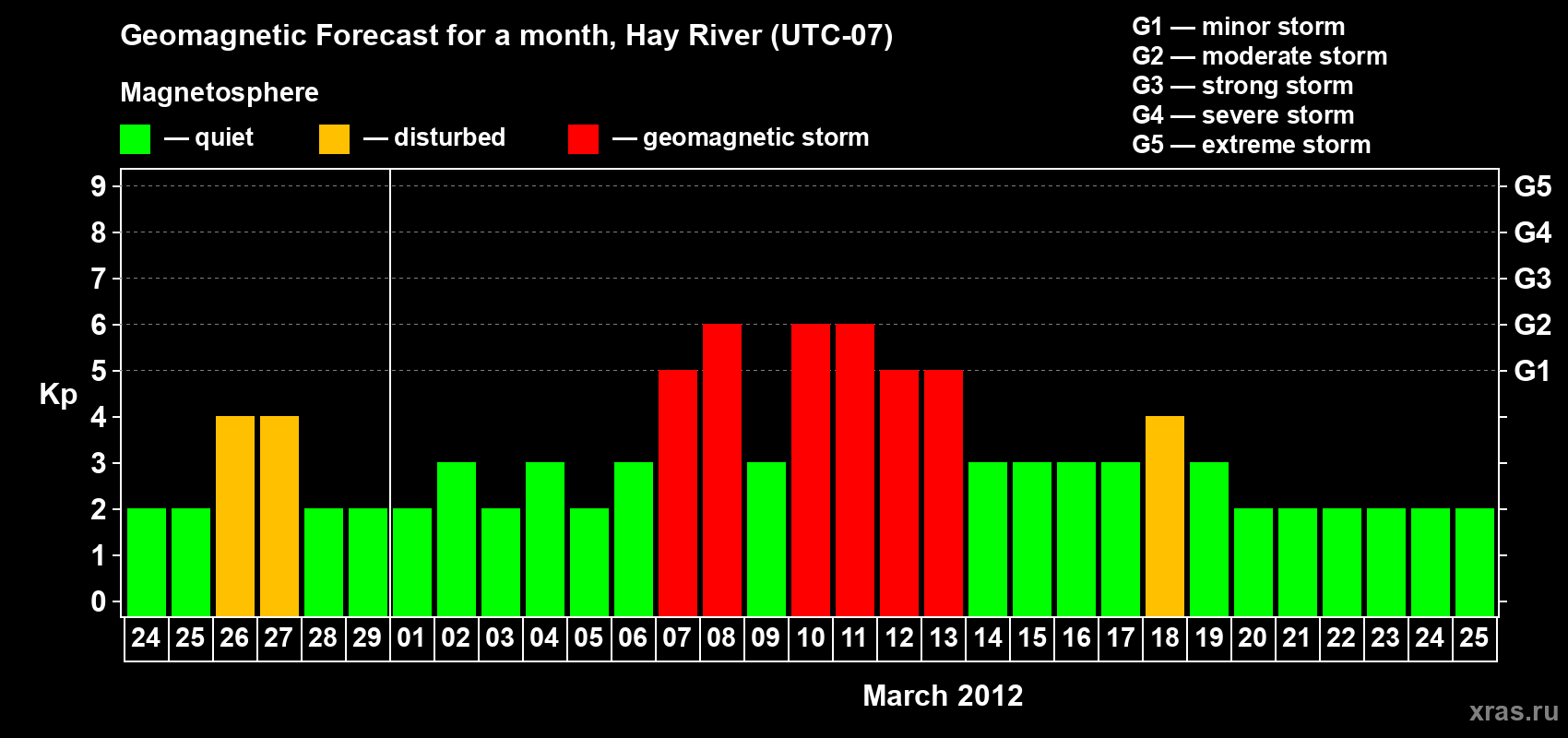
Task: Click the "G2 — moderate storm" legend line
Action: pos(1260,56)
